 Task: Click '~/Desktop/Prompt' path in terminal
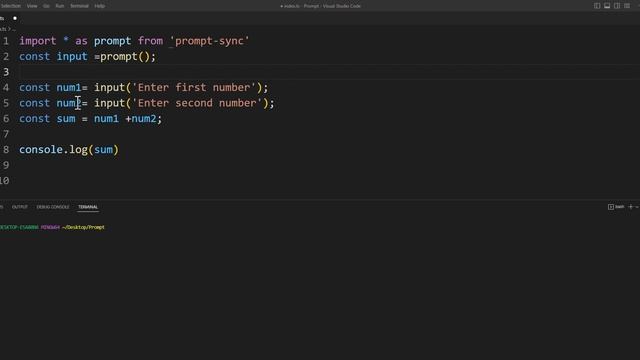(83, 227)
